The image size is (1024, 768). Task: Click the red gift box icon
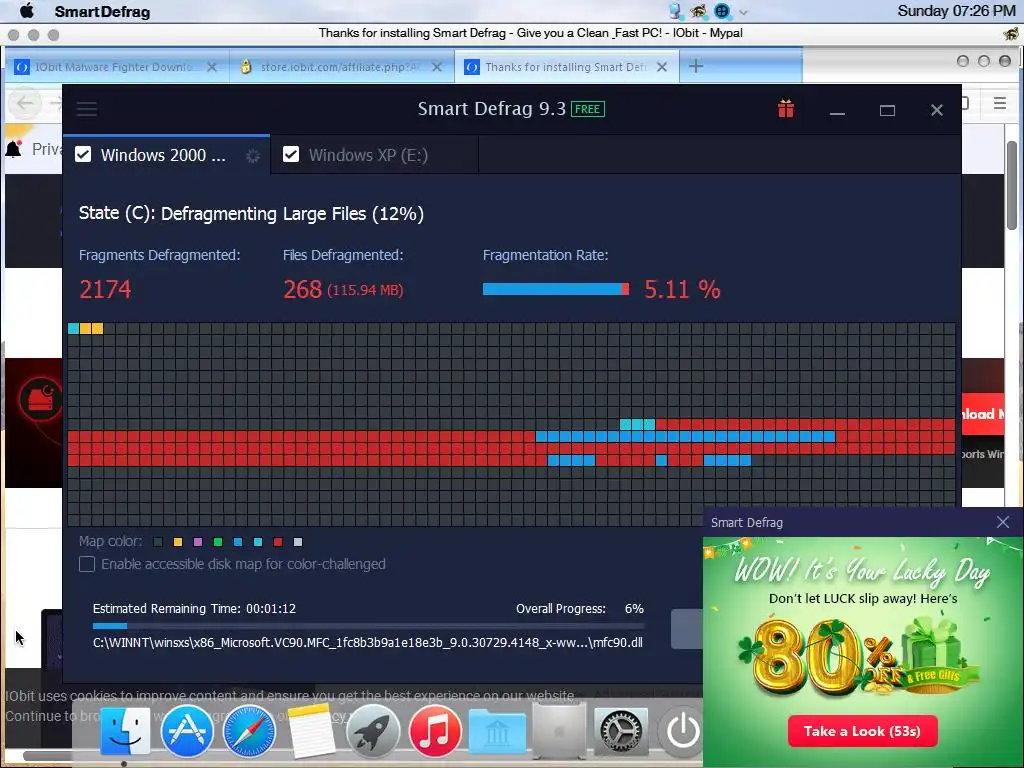pyautogui.click(x=786, y=108)
